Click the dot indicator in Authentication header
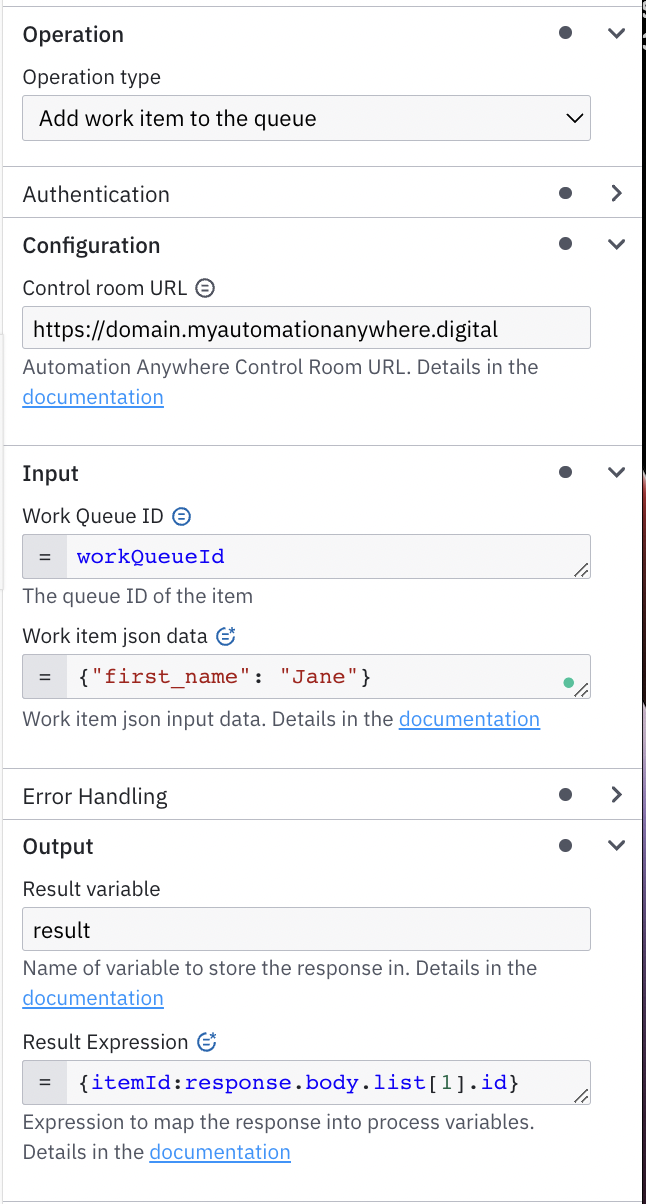Image resolution: width=646 pixels, height=1204 pixels. tap(565, 193)
